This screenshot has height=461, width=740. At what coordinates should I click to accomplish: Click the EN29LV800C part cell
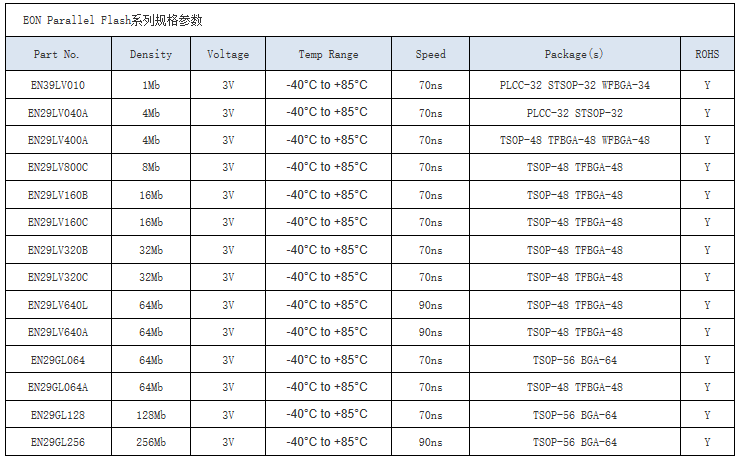coord(57,168)
